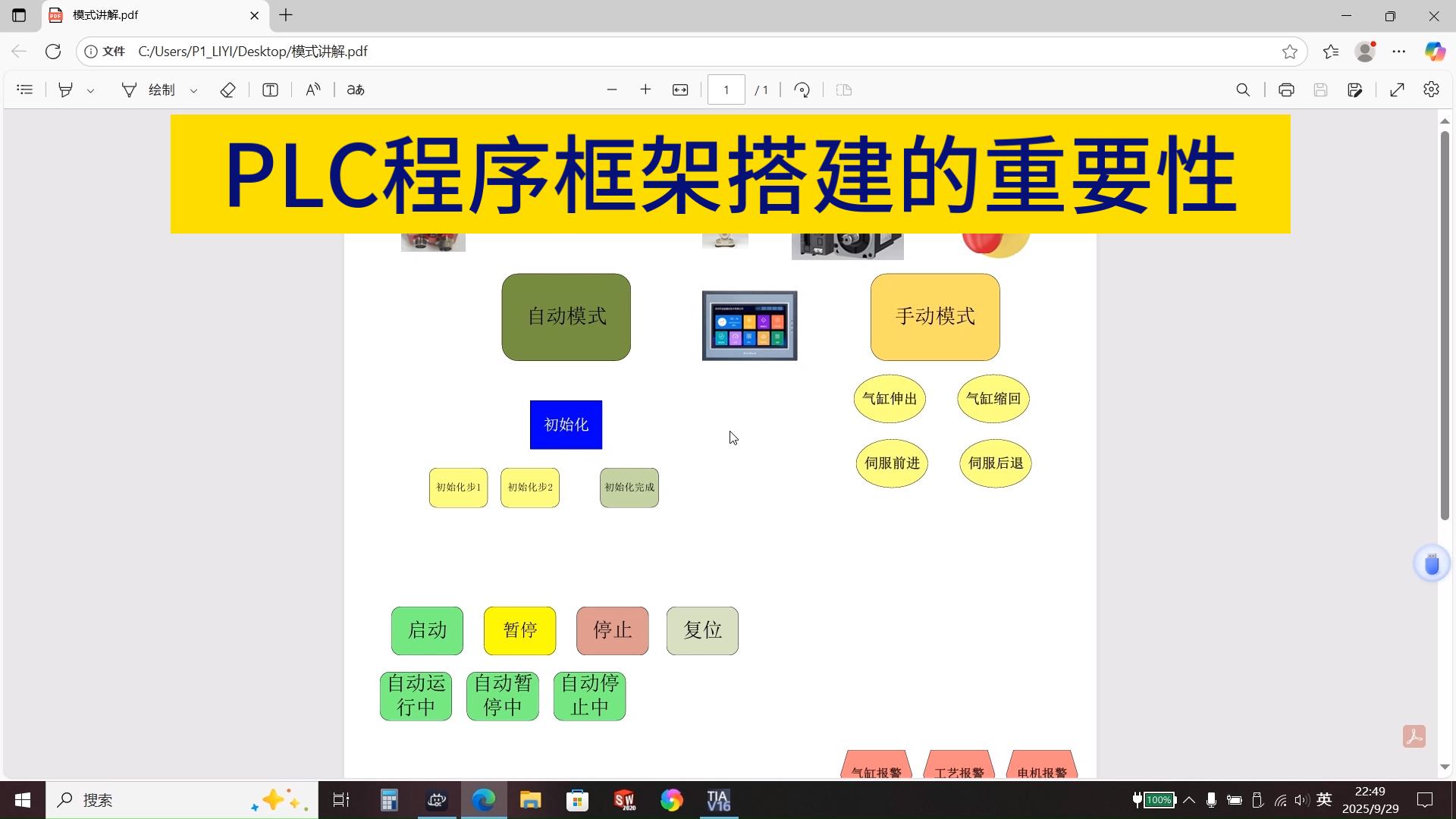Rotate the PDF page
Viewport: 1456px width, 819px height.
click(x=802, y=89)
